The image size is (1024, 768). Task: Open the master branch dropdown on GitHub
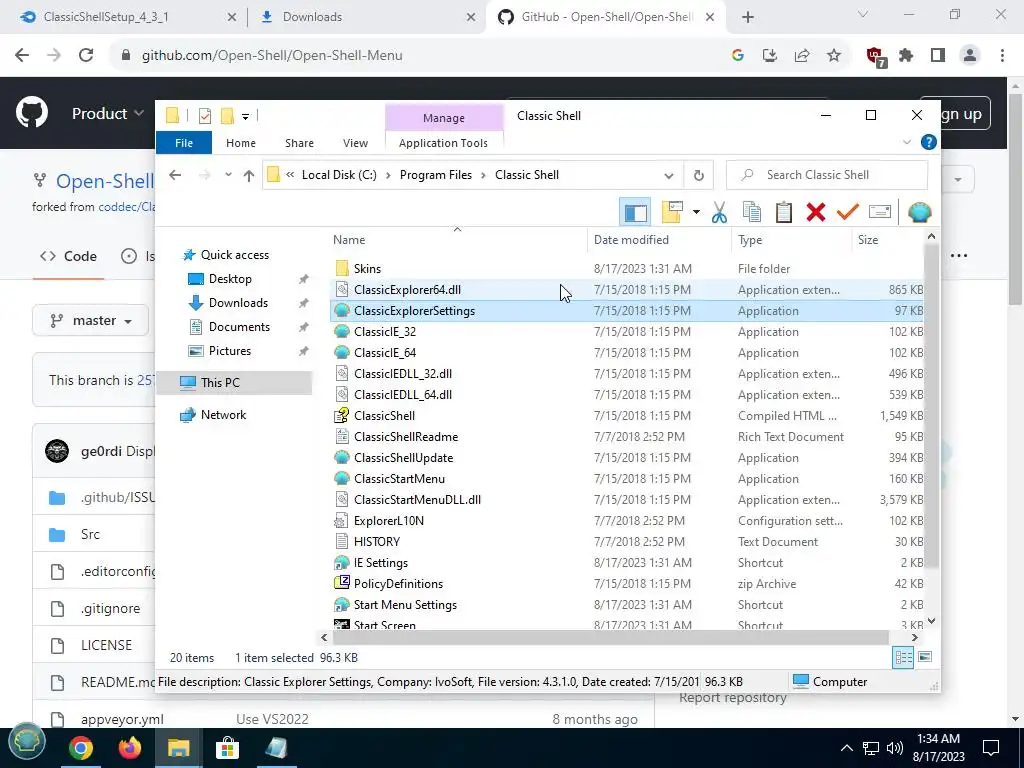tap(91, 321)
